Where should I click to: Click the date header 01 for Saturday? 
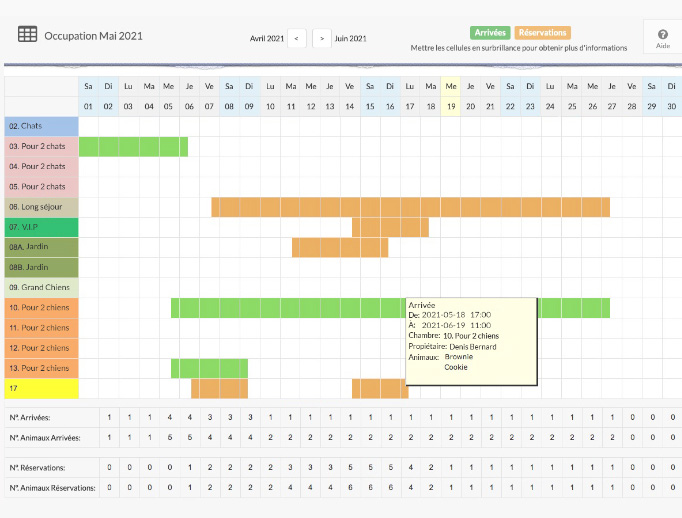click(88, 107)
